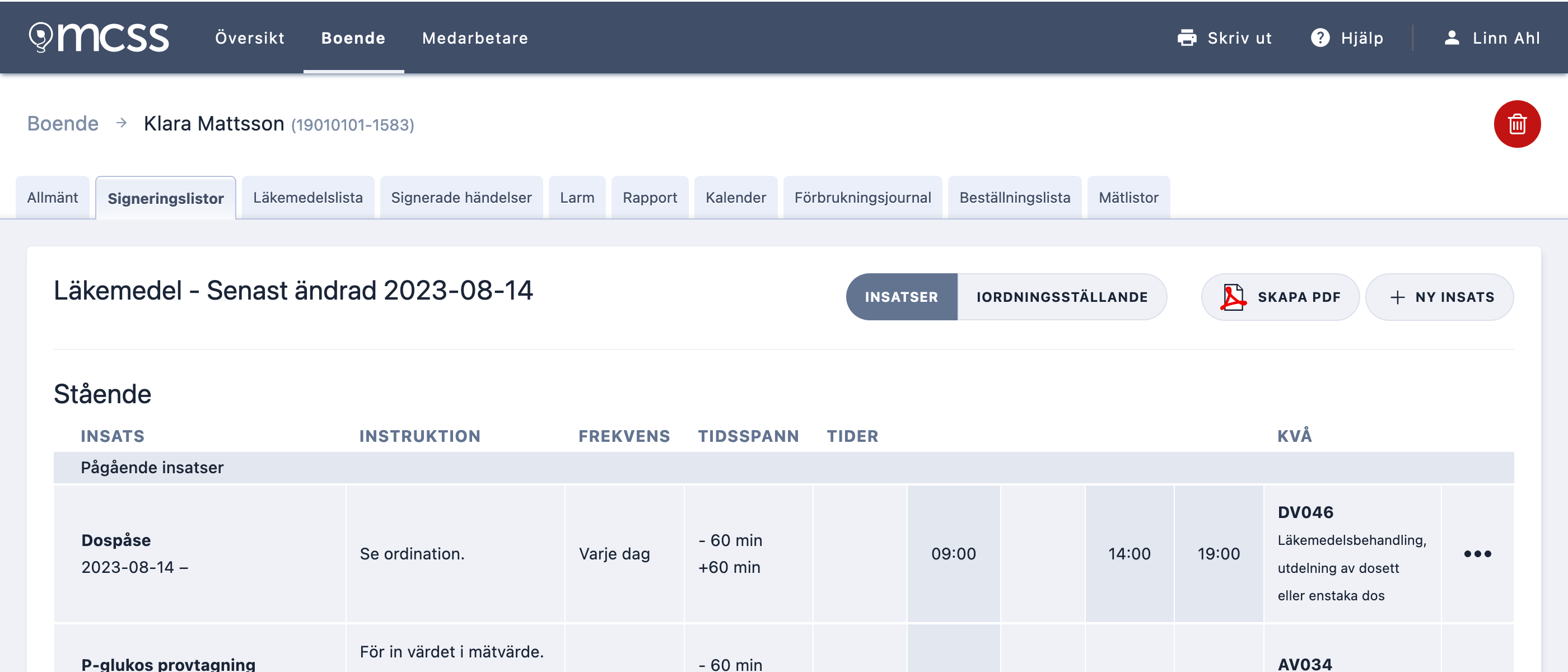
Task: Switch to the Rapport tab
Action: pos(650,198)
